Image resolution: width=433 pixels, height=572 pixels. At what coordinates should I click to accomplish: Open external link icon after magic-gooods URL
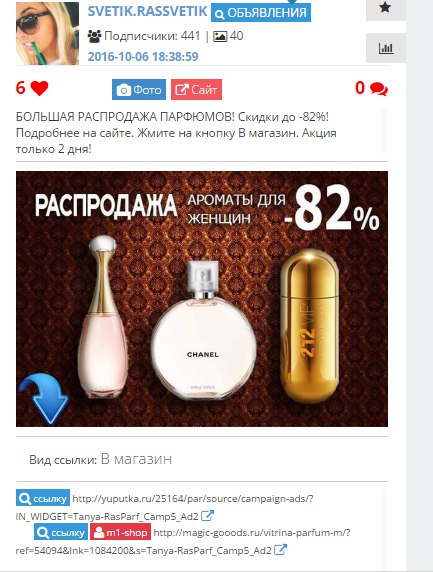pos(280,549)
